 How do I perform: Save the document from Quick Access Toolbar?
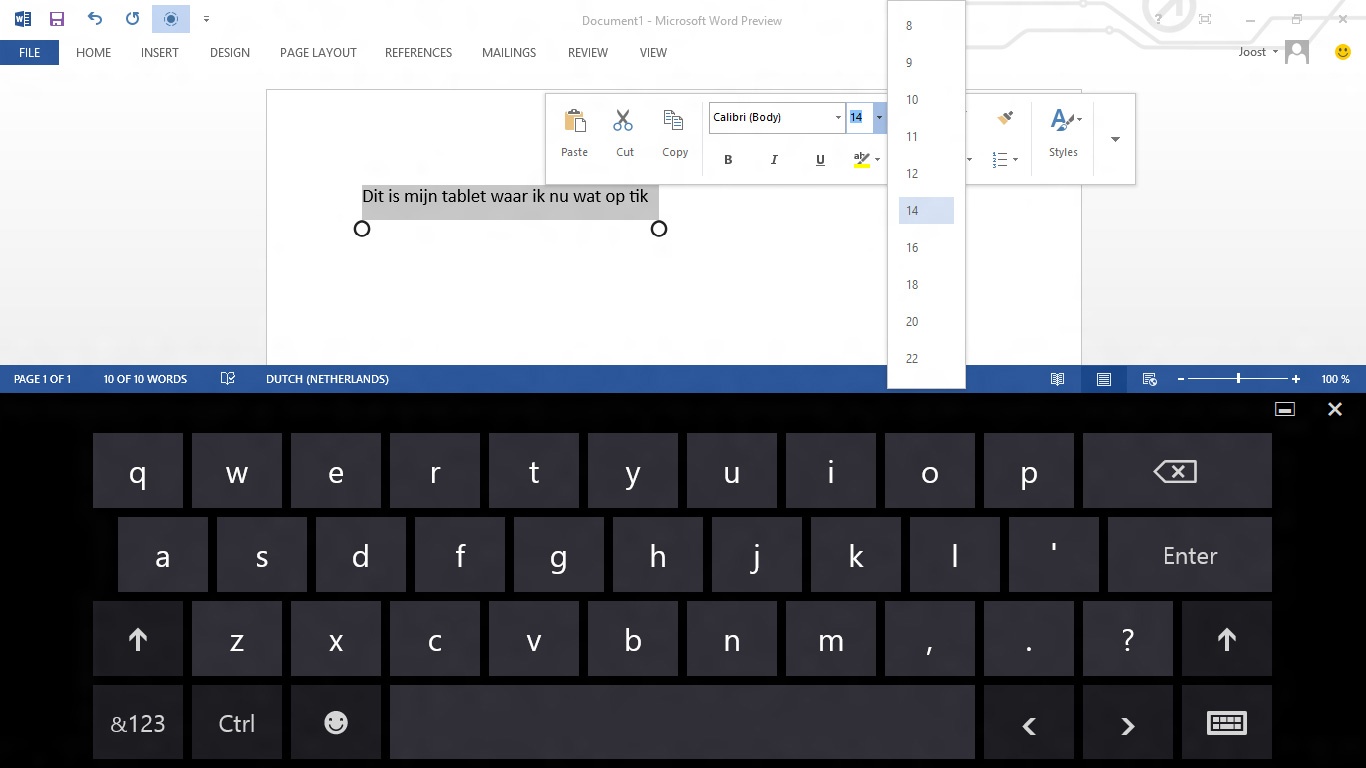57,19
